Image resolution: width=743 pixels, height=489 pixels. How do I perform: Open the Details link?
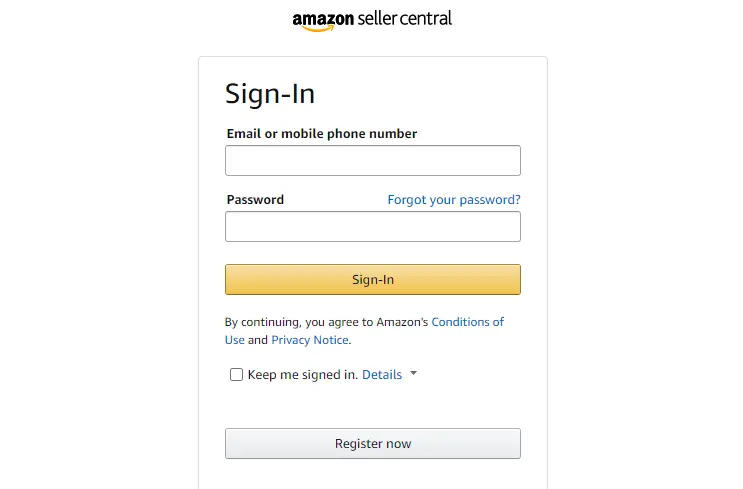coord(382,375)
